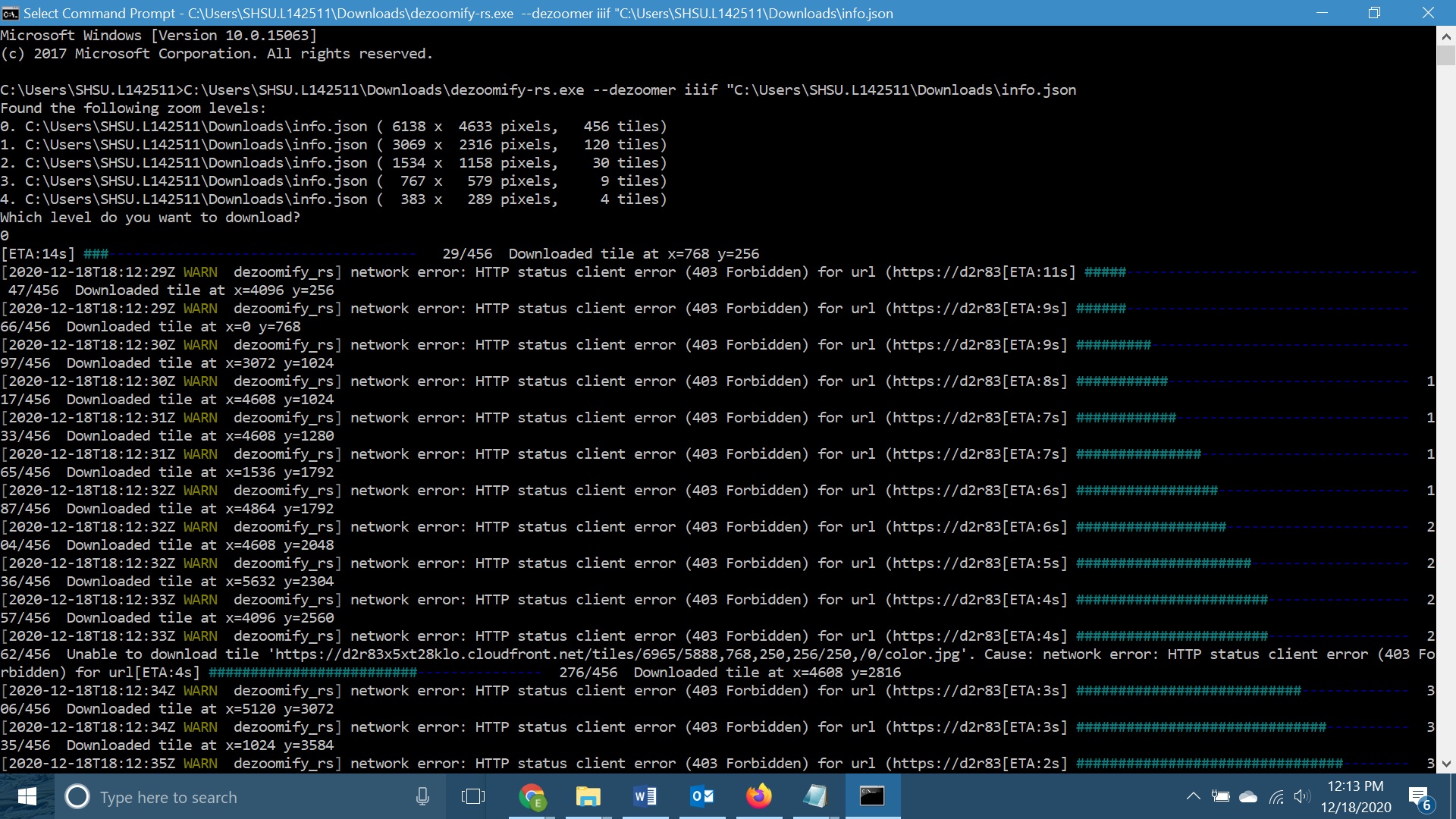Click the clock showing 12:13 PM

(1355, 796)
